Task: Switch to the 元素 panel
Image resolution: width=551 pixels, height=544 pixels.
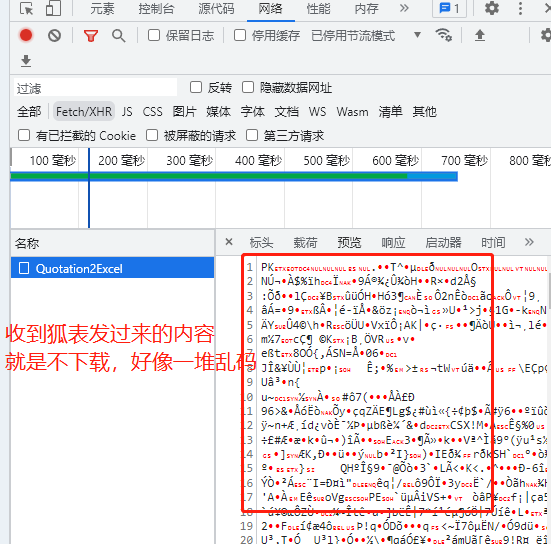Action: (x=102, y=9)
